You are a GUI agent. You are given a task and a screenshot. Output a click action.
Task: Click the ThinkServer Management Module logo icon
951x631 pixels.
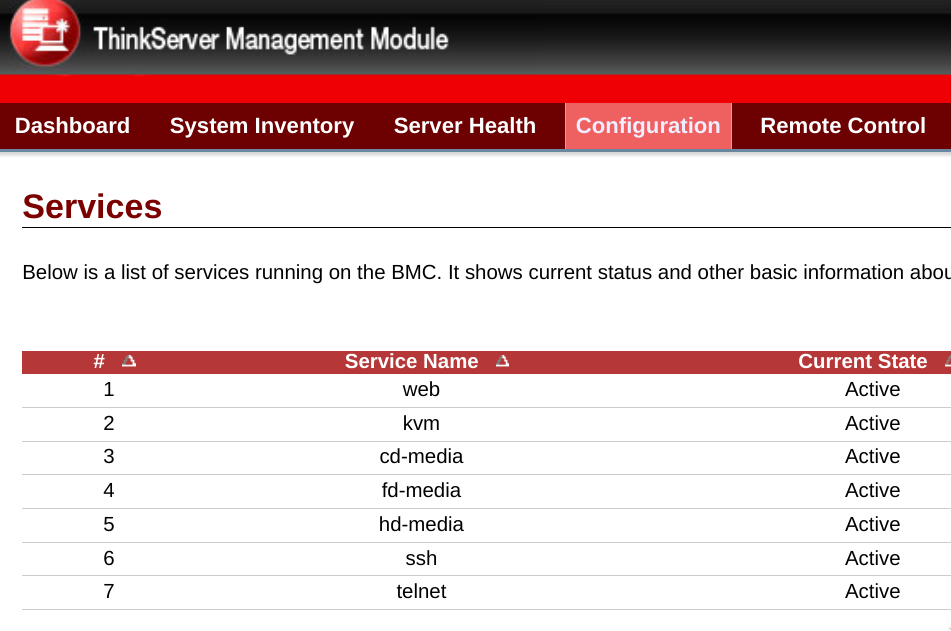click(46, 33)
